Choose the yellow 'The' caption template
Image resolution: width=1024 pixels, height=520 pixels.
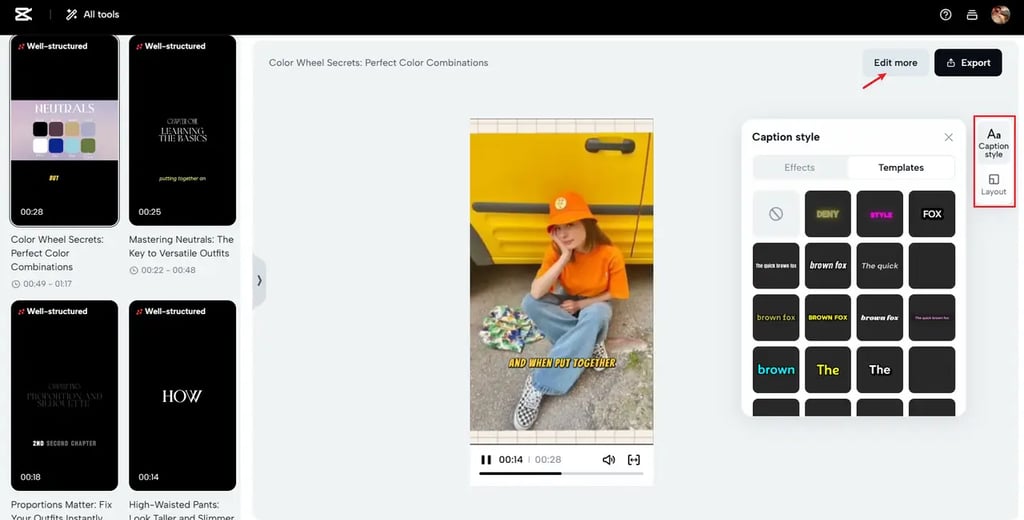click(827, 370)
